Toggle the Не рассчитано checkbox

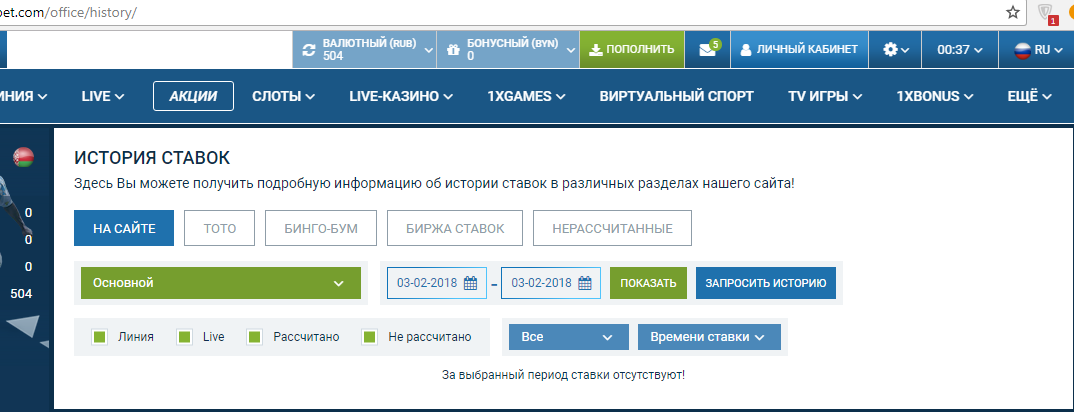tap(370, 337)
